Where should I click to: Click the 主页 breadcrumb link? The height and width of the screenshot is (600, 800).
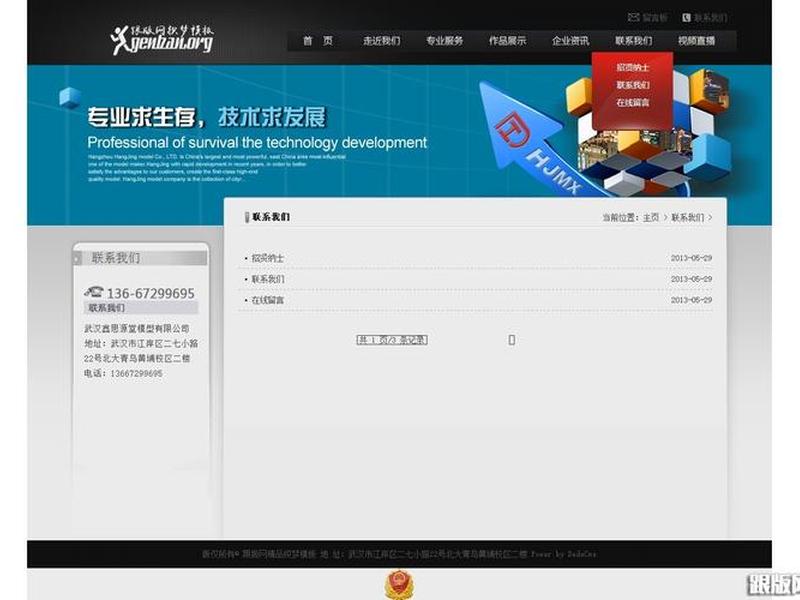[651, 217]
